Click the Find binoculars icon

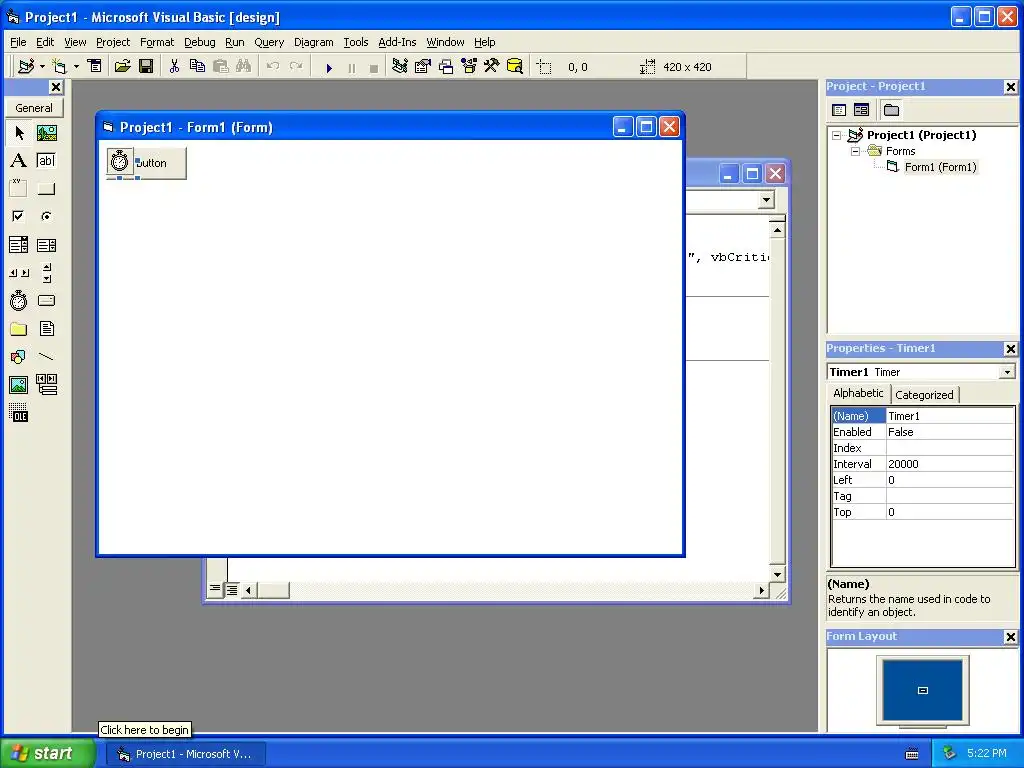click(x=244, y=67)
